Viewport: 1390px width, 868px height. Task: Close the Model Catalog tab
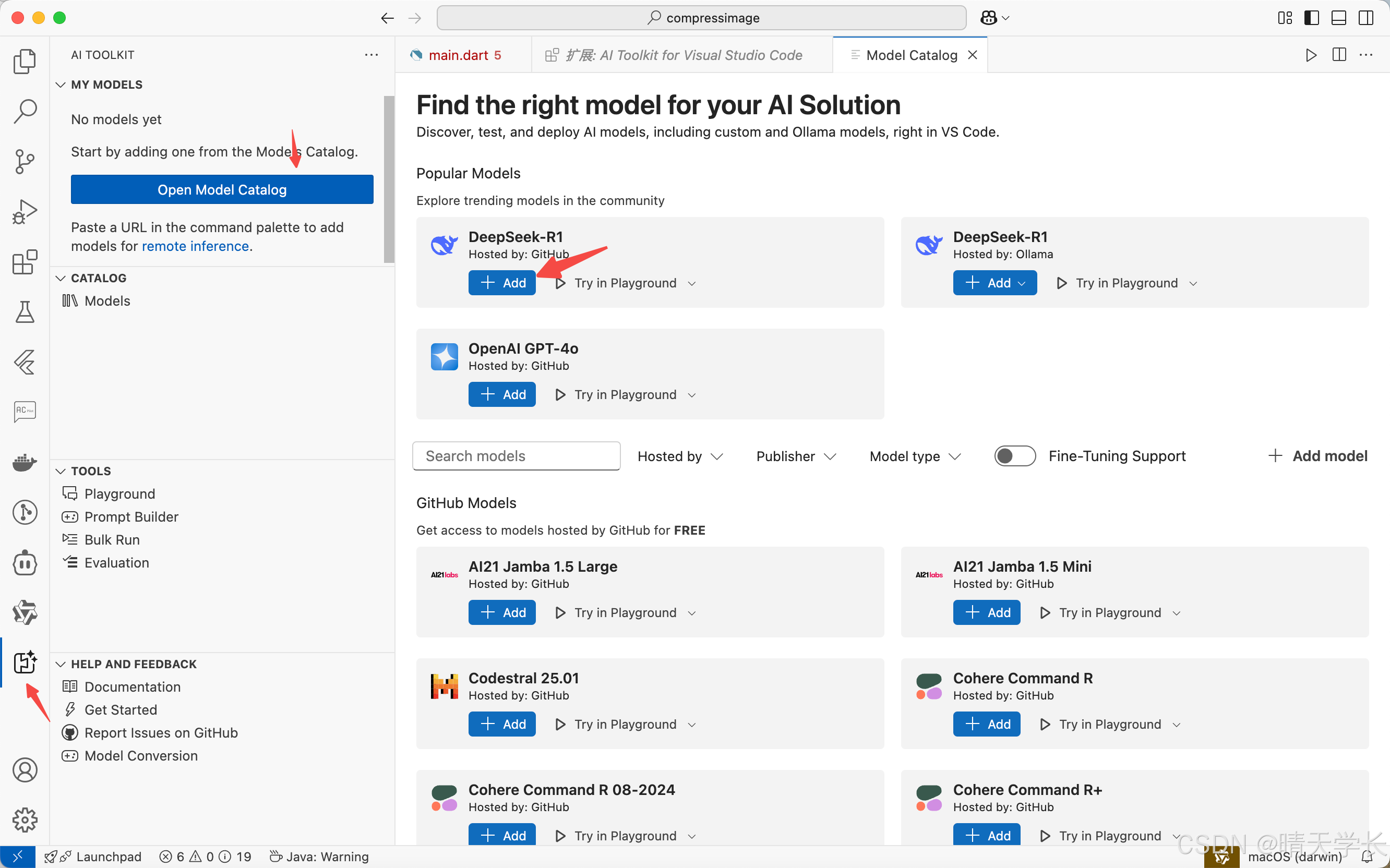point(973,55)
